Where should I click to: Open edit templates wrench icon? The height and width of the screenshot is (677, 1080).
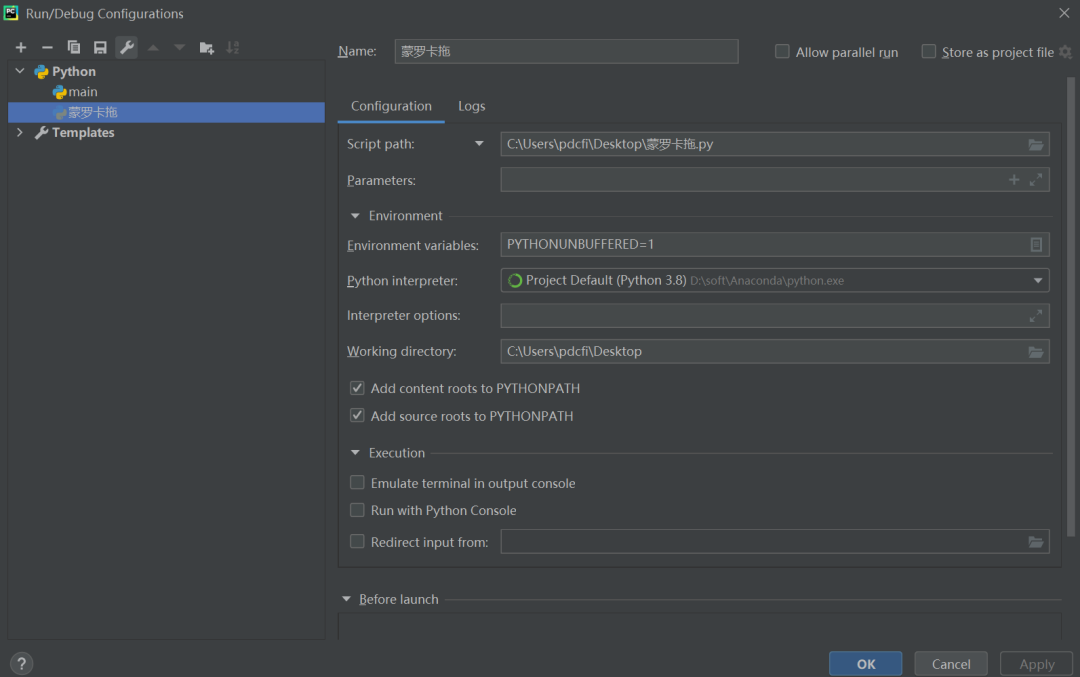127,48
